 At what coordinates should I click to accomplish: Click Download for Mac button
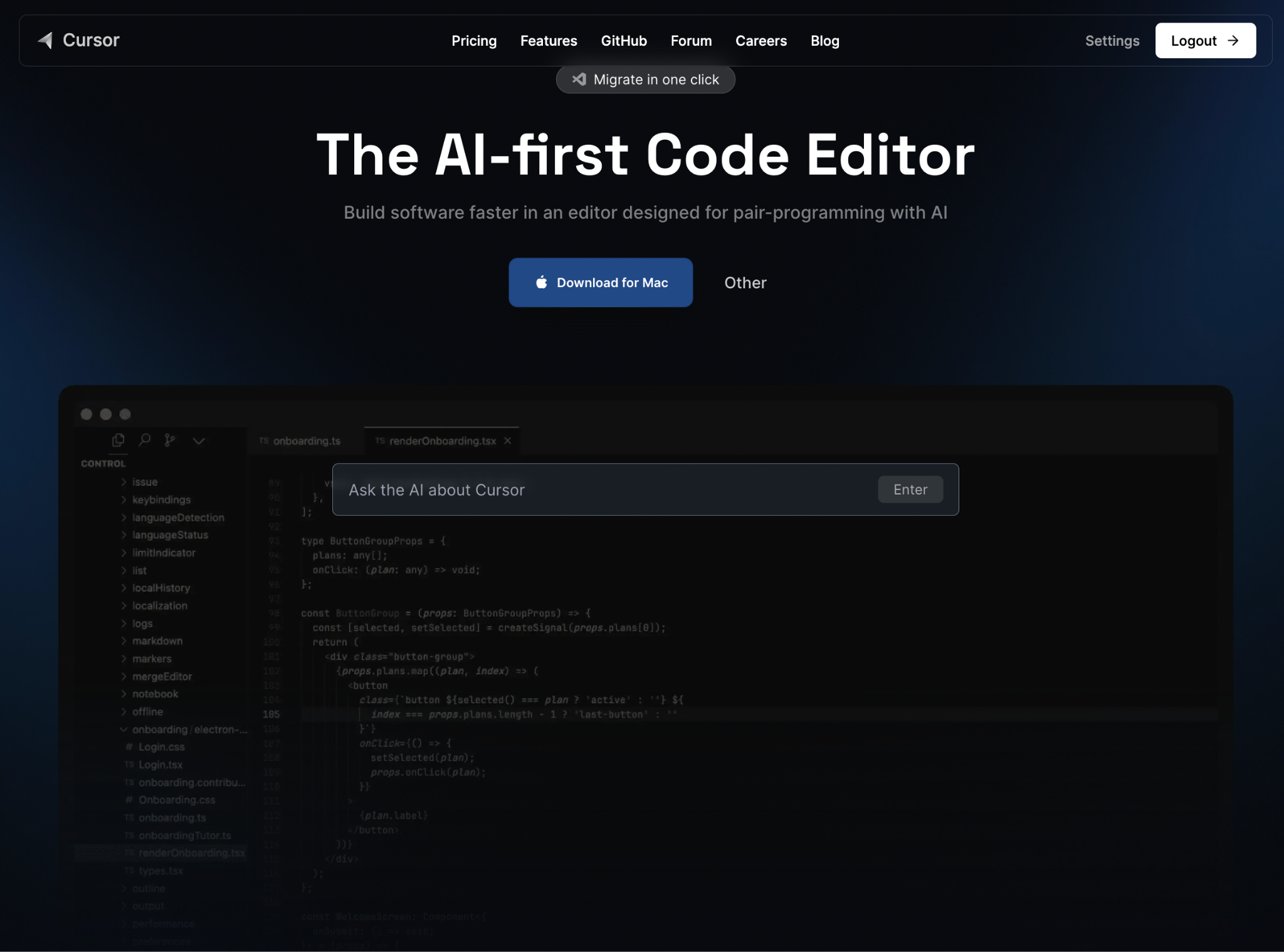(x=600, y=283)
